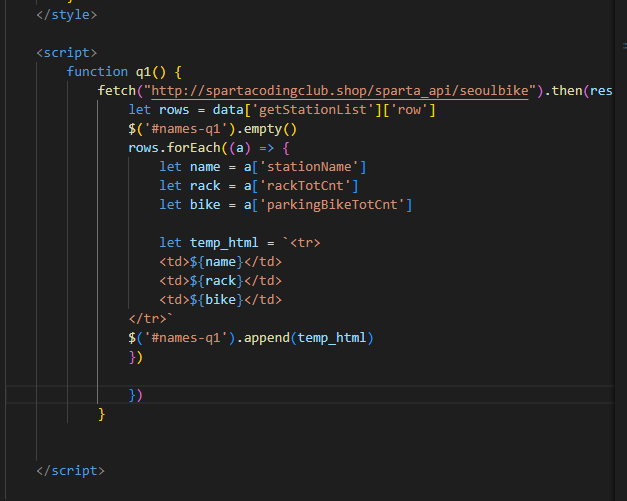Click the closing </style> tag
Screen dimensions: 627x501
coord(66,15)
